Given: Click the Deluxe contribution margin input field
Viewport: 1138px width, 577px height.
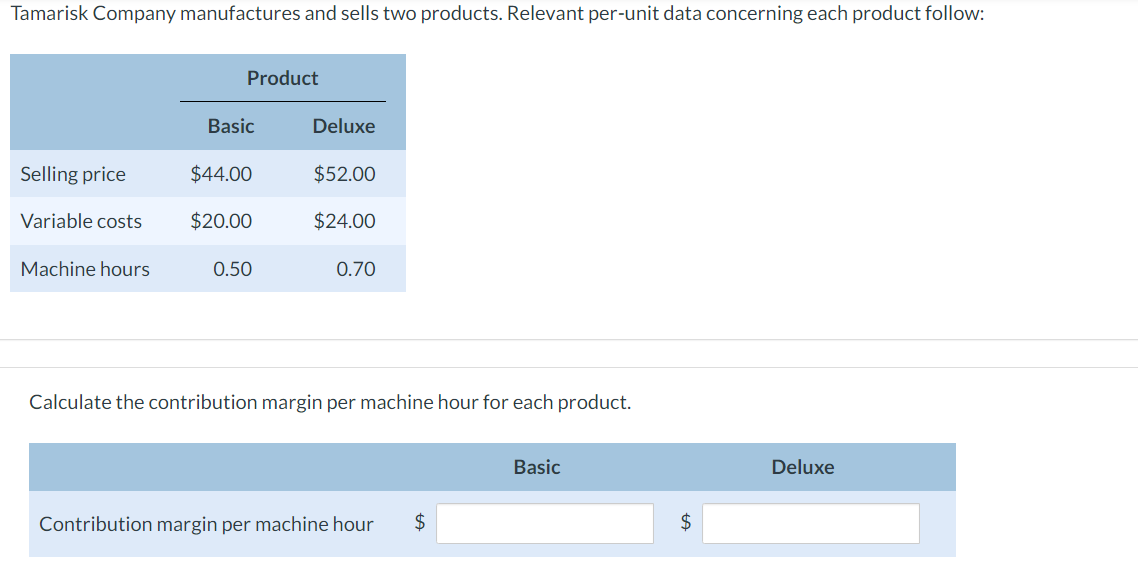Looking at the screenshot, I should coord(811,523).
